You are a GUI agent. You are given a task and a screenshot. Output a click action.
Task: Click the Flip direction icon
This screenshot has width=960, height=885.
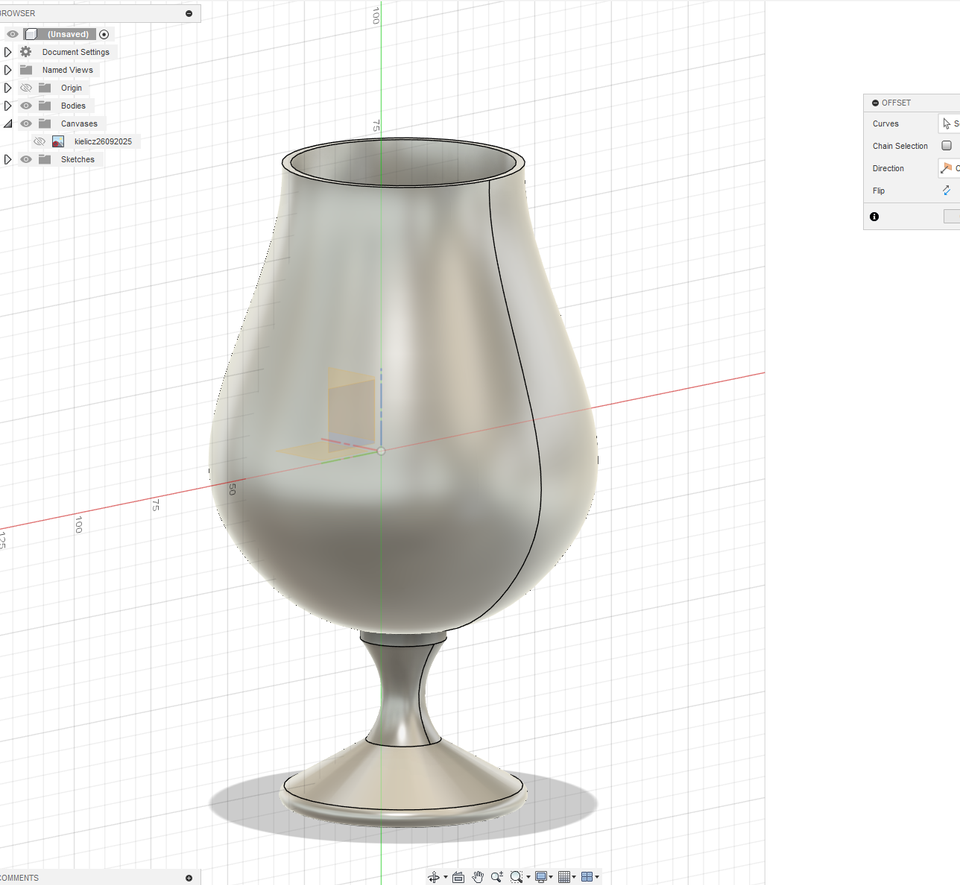tap(946, 190)
